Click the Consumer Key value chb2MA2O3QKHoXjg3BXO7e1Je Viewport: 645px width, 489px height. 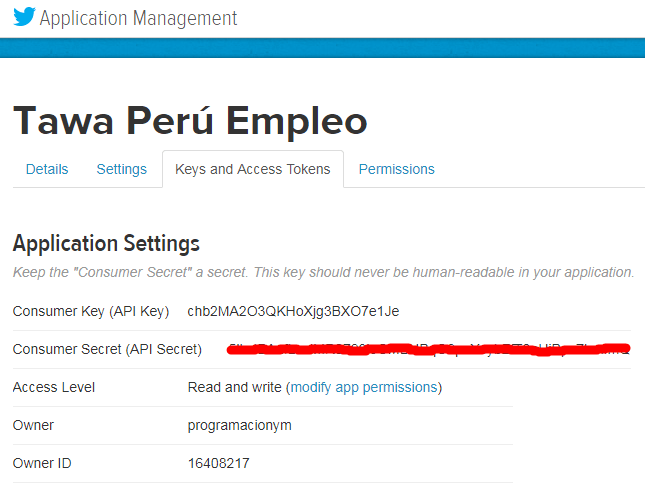(293, 311)
